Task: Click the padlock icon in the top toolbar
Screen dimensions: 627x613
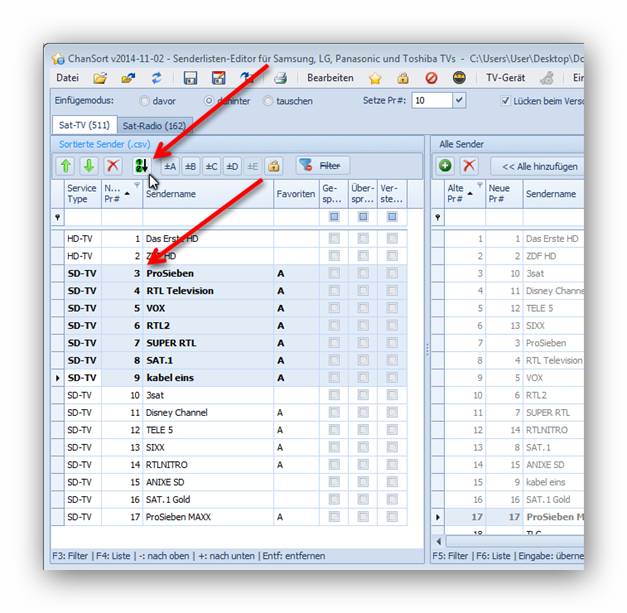Action: pos(403,78)
